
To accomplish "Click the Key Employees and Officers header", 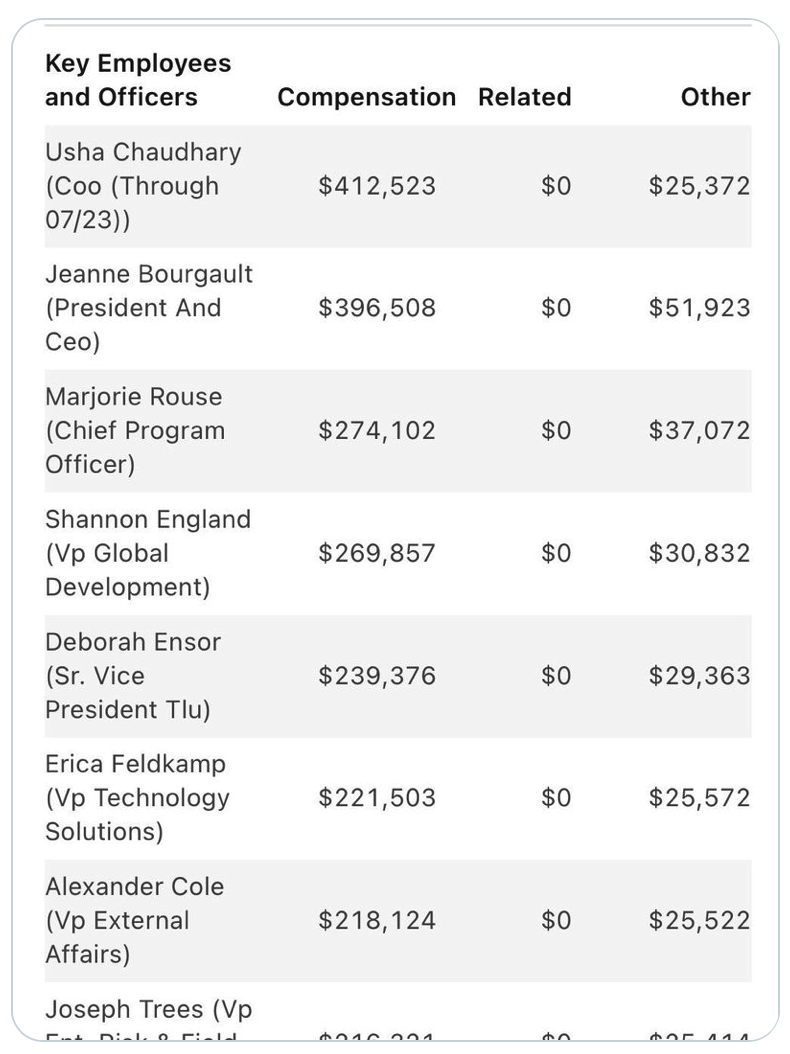I will point(138,80).
